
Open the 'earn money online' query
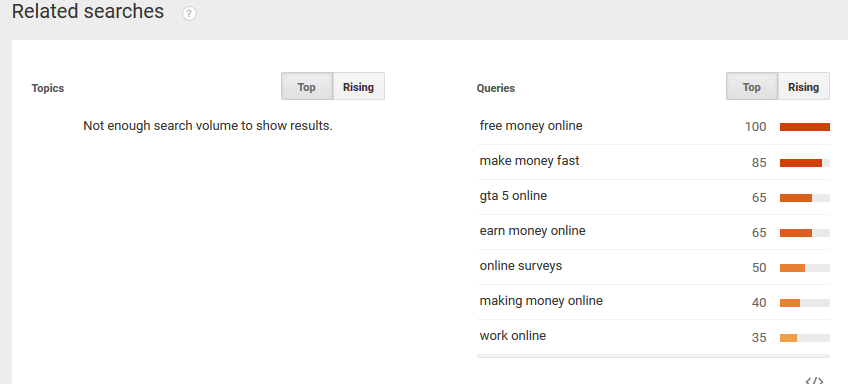coord(532,231)
